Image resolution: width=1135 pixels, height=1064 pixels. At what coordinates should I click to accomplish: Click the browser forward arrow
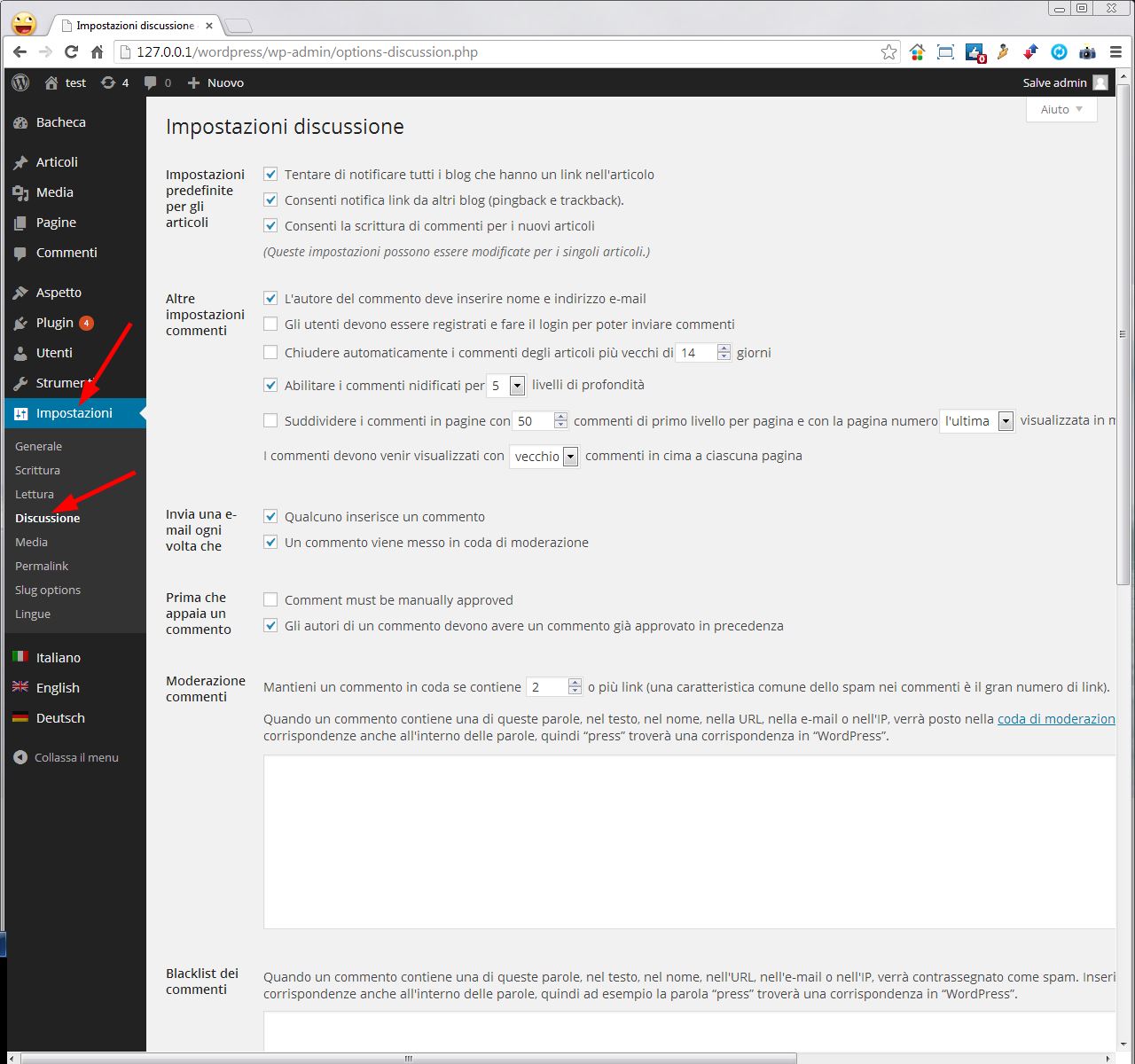point(45,52)
